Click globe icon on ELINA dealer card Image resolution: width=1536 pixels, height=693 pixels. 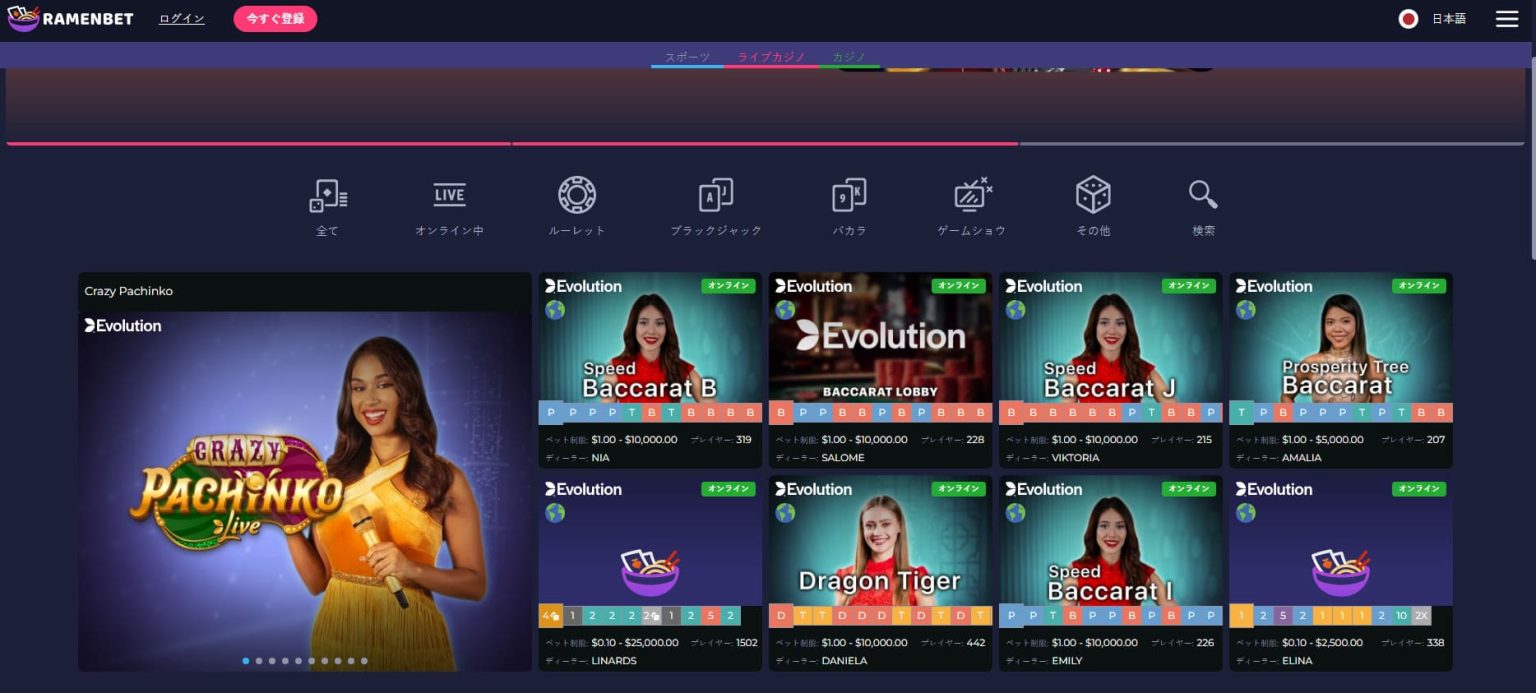tap(1245, 513)
